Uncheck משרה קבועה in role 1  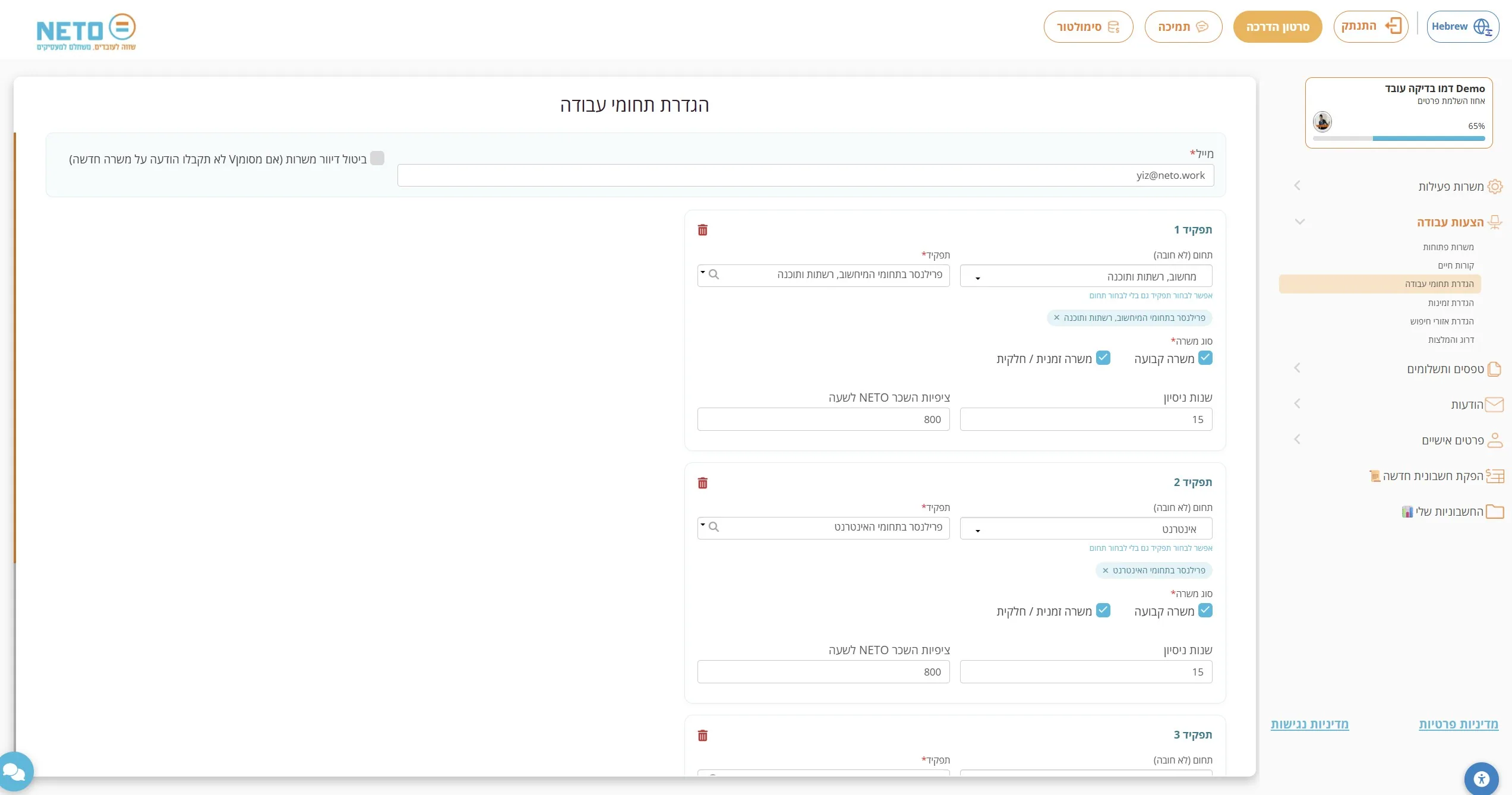(x=1205, y=358)
